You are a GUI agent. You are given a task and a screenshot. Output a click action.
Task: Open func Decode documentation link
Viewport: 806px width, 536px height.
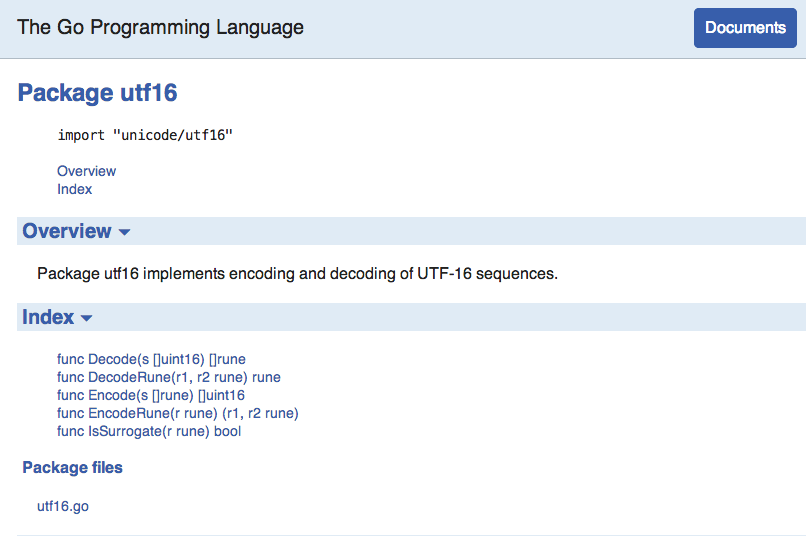click(x=151, y=359)
